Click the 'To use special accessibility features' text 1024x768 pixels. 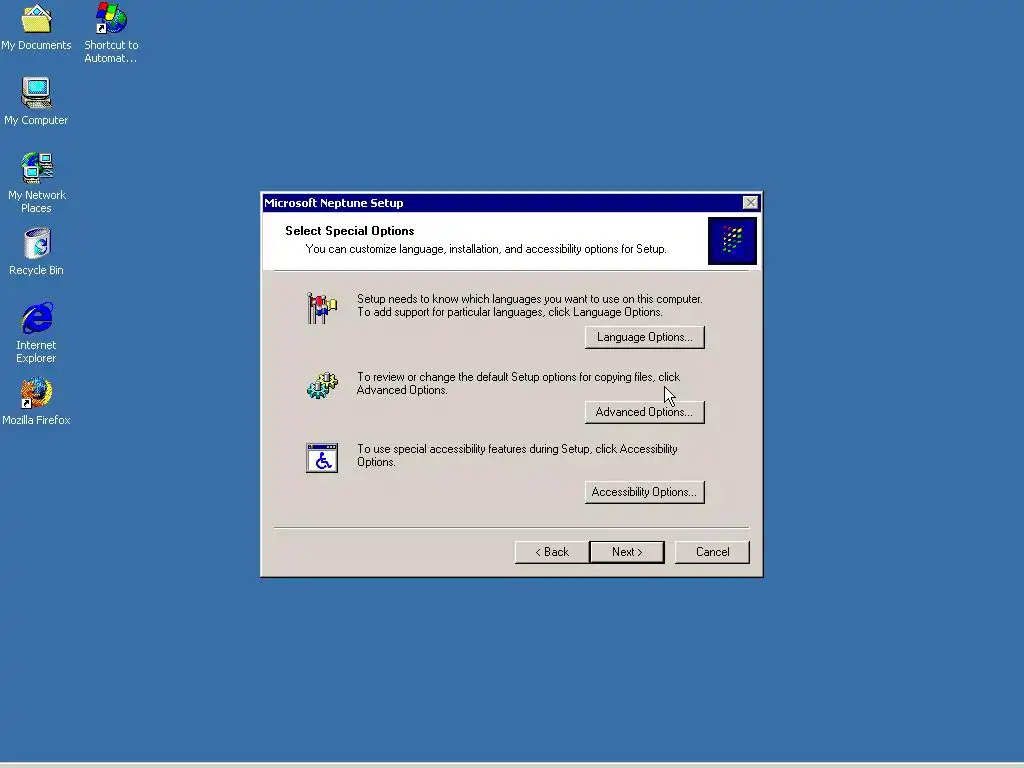(x=517, y=455)
